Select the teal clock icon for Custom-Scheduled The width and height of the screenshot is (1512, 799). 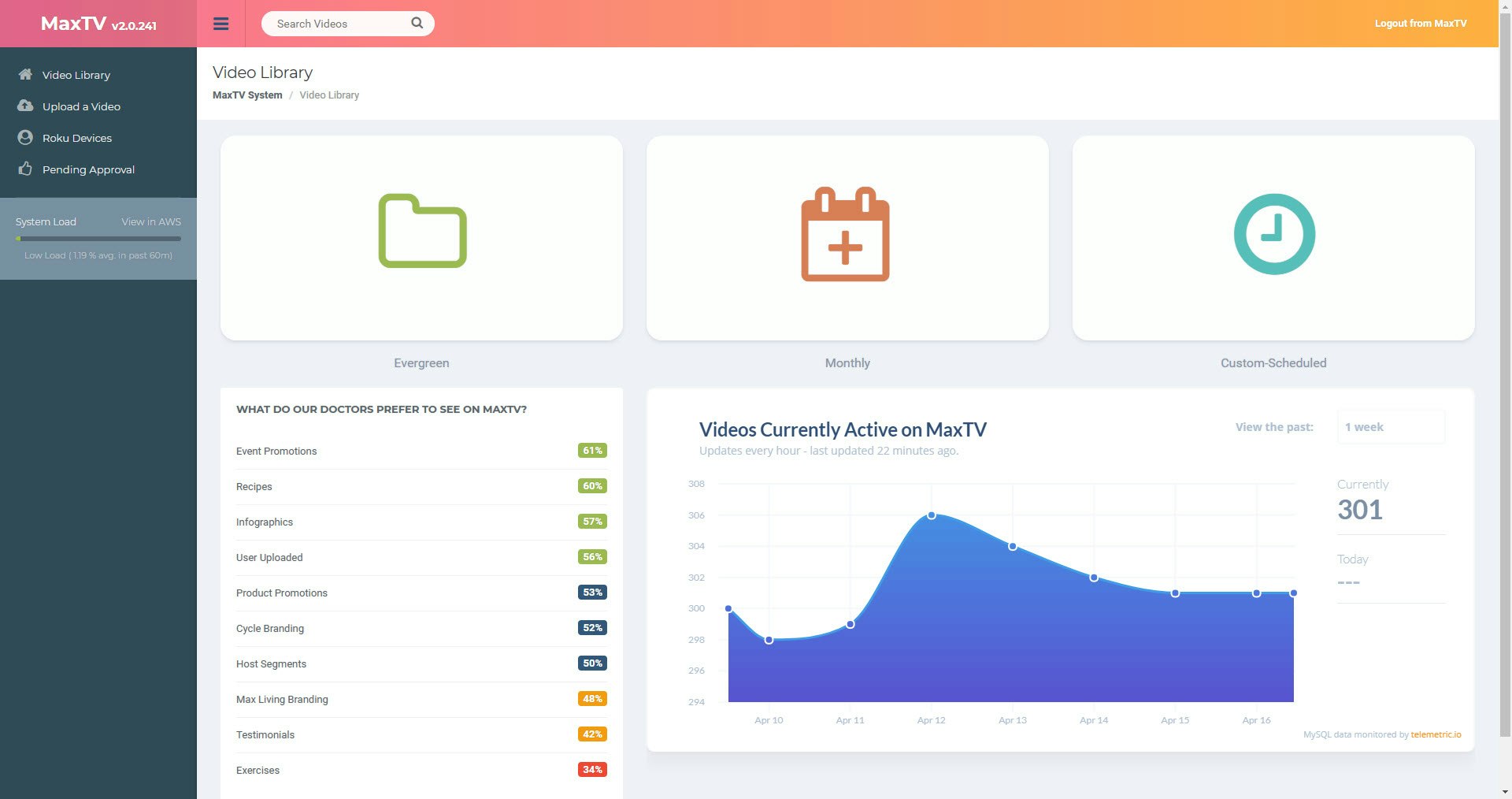pos(1273,234)
